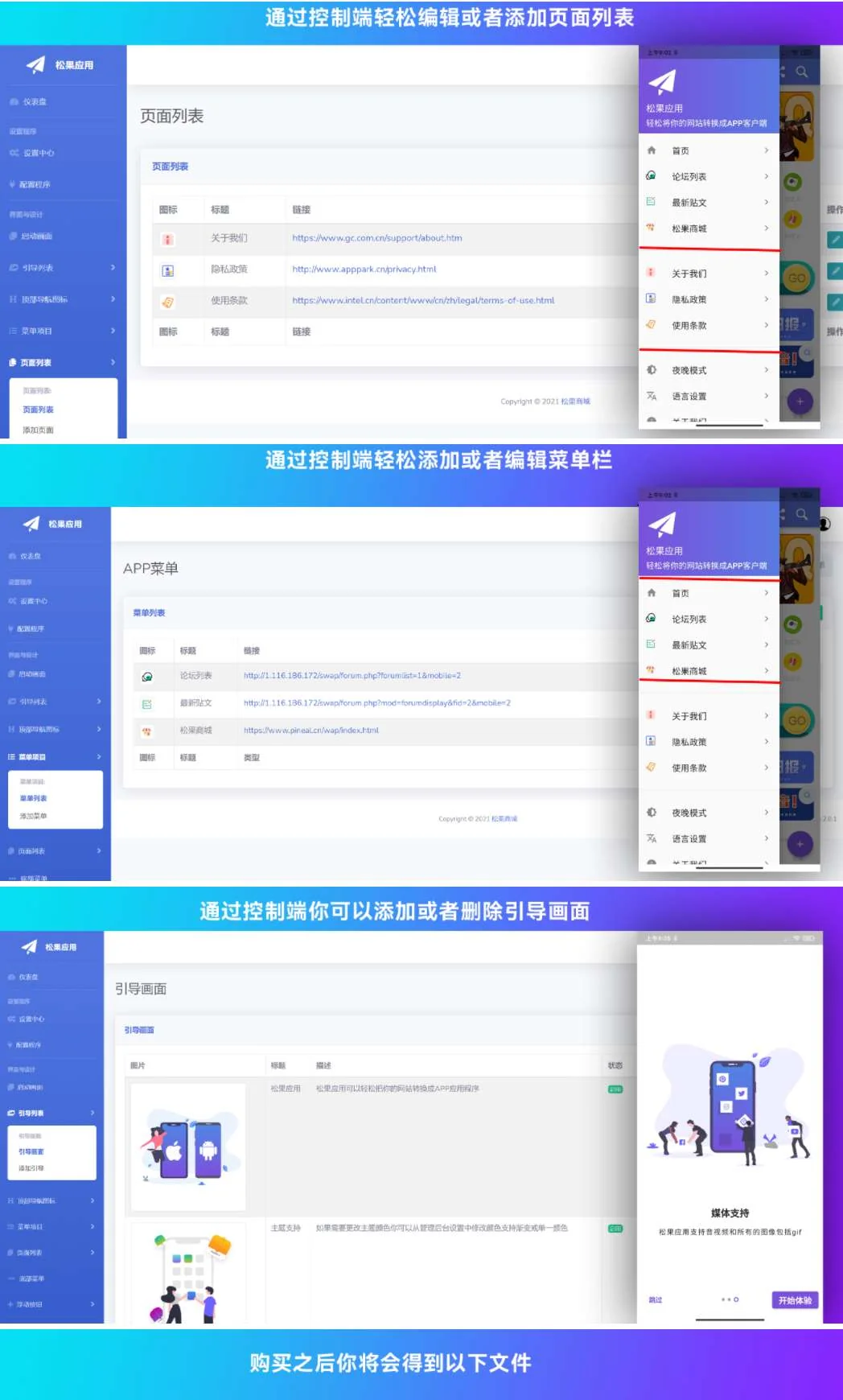Click 关于我们 row icon in 页面列表 table
This screenshot has width=843, height=1400.
pos(168,239)
